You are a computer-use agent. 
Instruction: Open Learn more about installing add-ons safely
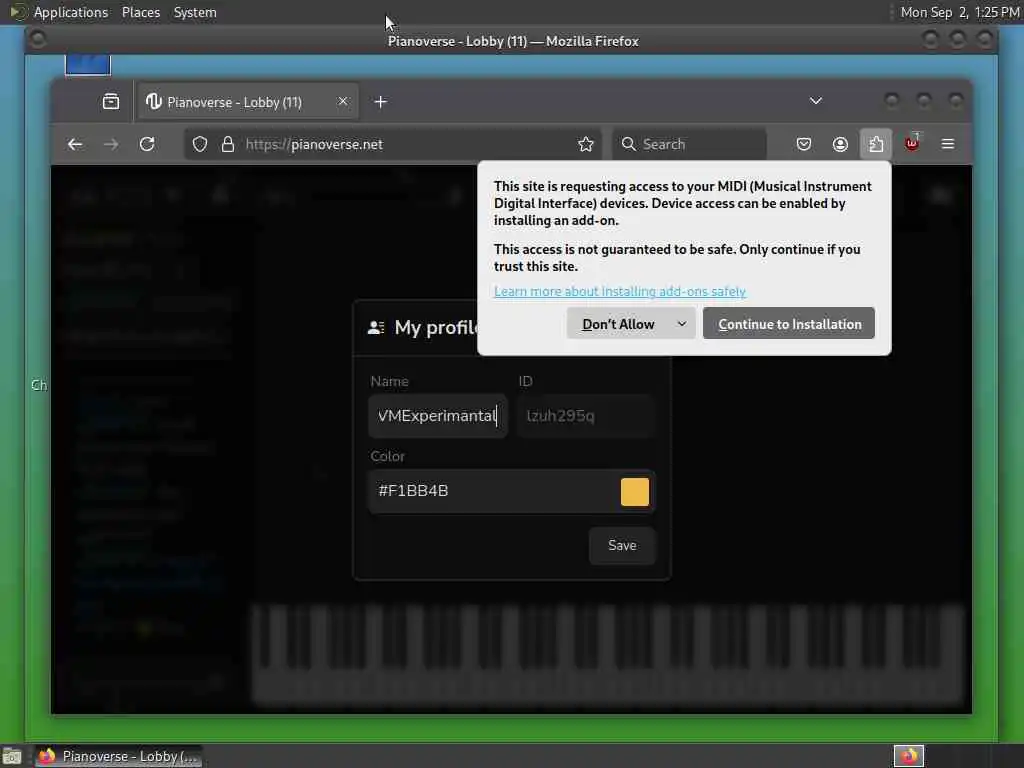click(620, 291)
